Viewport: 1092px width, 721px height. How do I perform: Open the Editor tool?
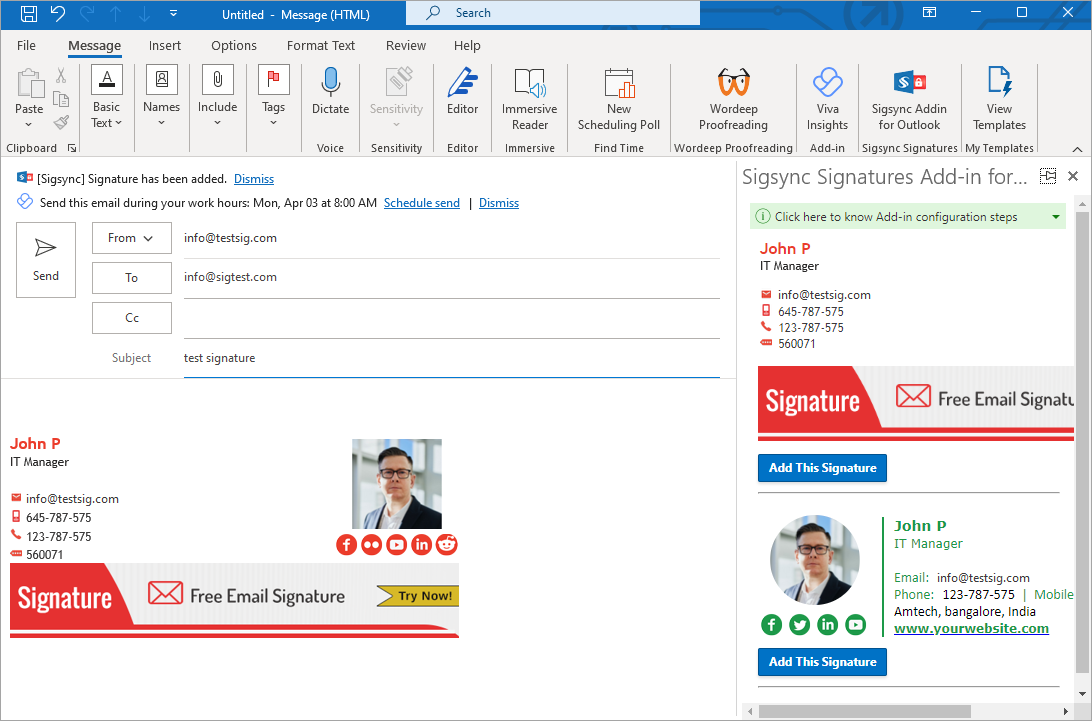(x=462, y=97)
